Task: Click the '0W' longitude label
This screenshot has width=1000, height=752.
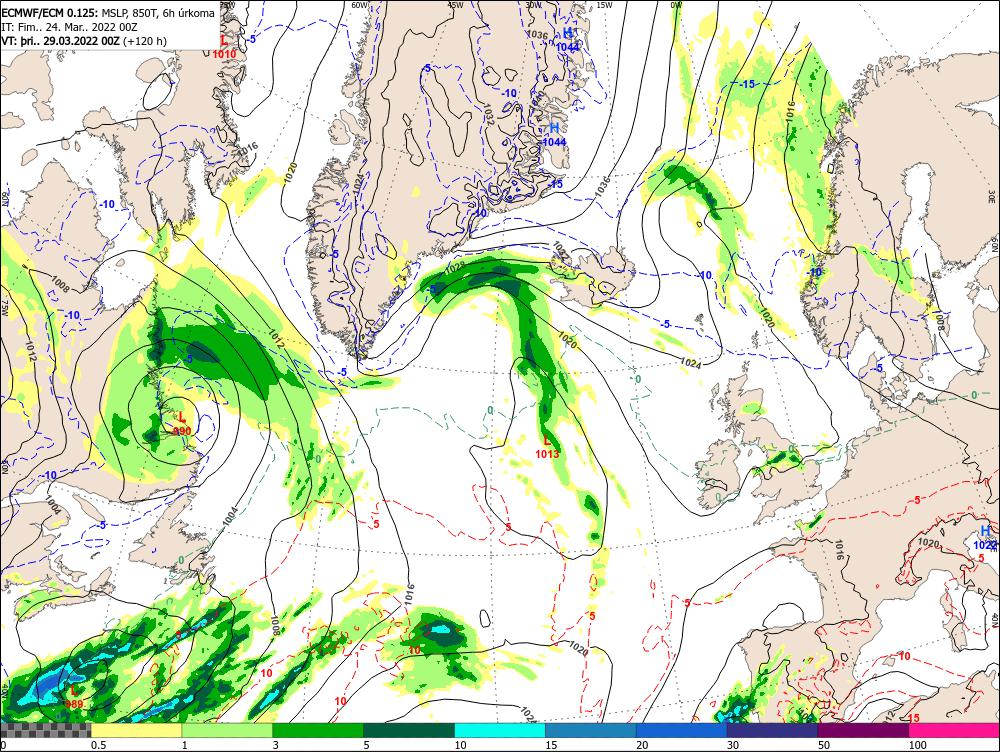Action: (677, 4)
